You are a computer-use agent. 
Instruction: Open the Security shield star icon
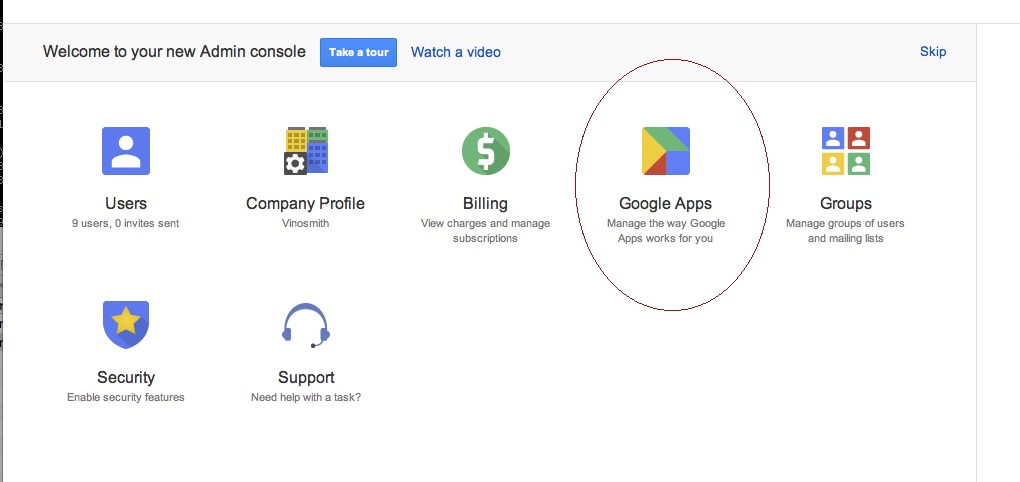(x=126, y=325)
